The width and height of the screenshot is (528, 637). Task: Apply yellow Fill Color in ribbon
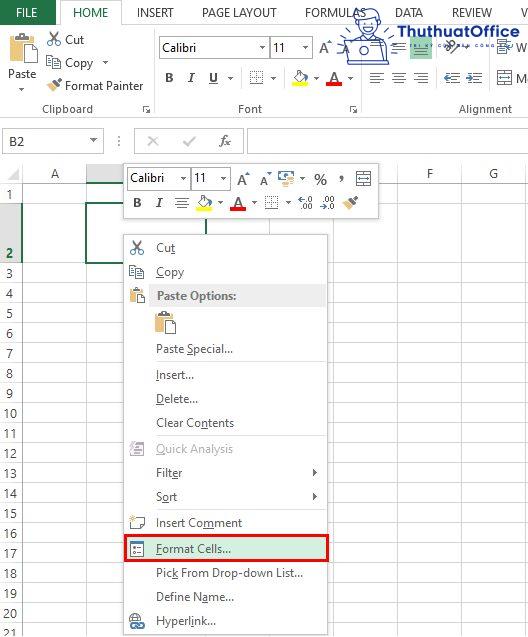pyautogui.click(x=300, y=78)
